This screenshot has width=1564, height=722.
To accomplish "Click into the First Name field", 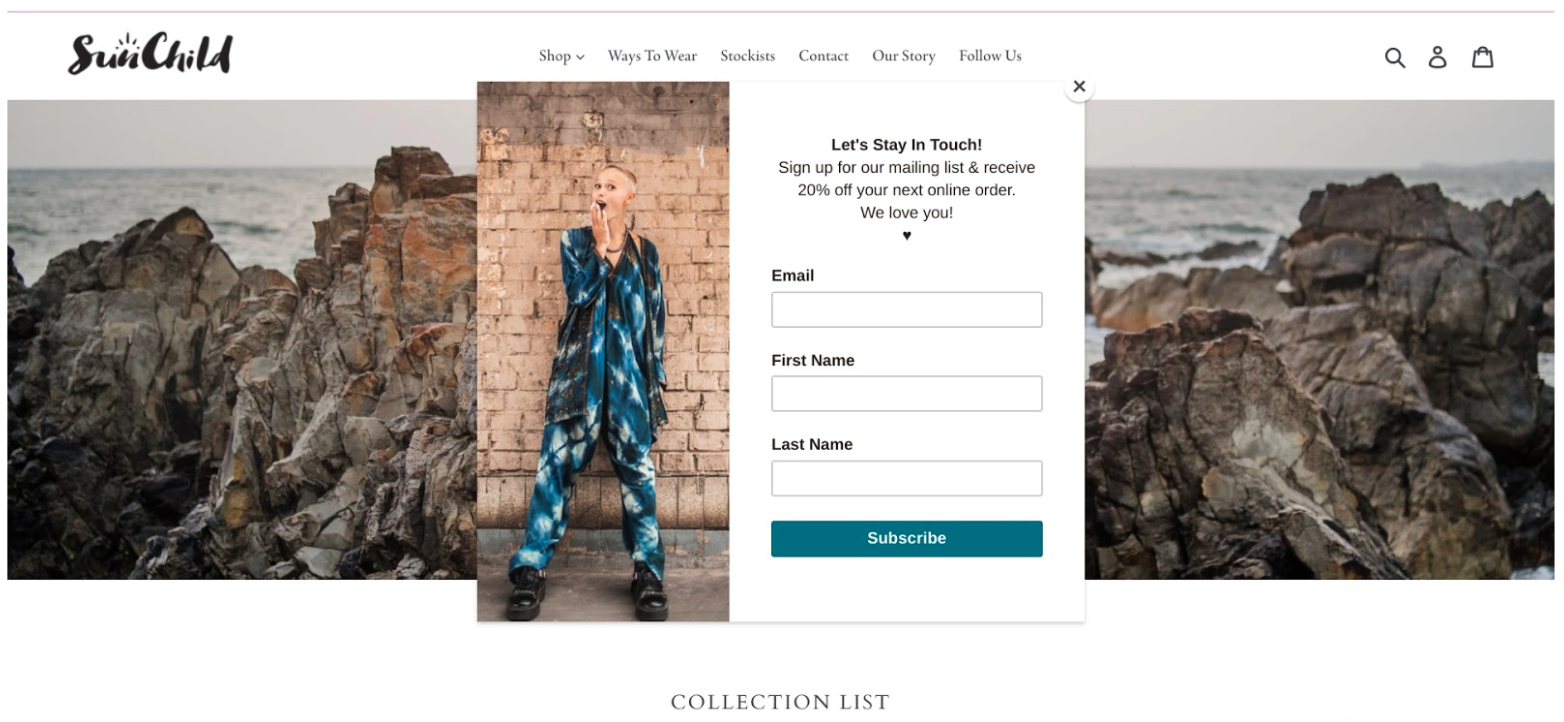I will [x=906, y=394].
